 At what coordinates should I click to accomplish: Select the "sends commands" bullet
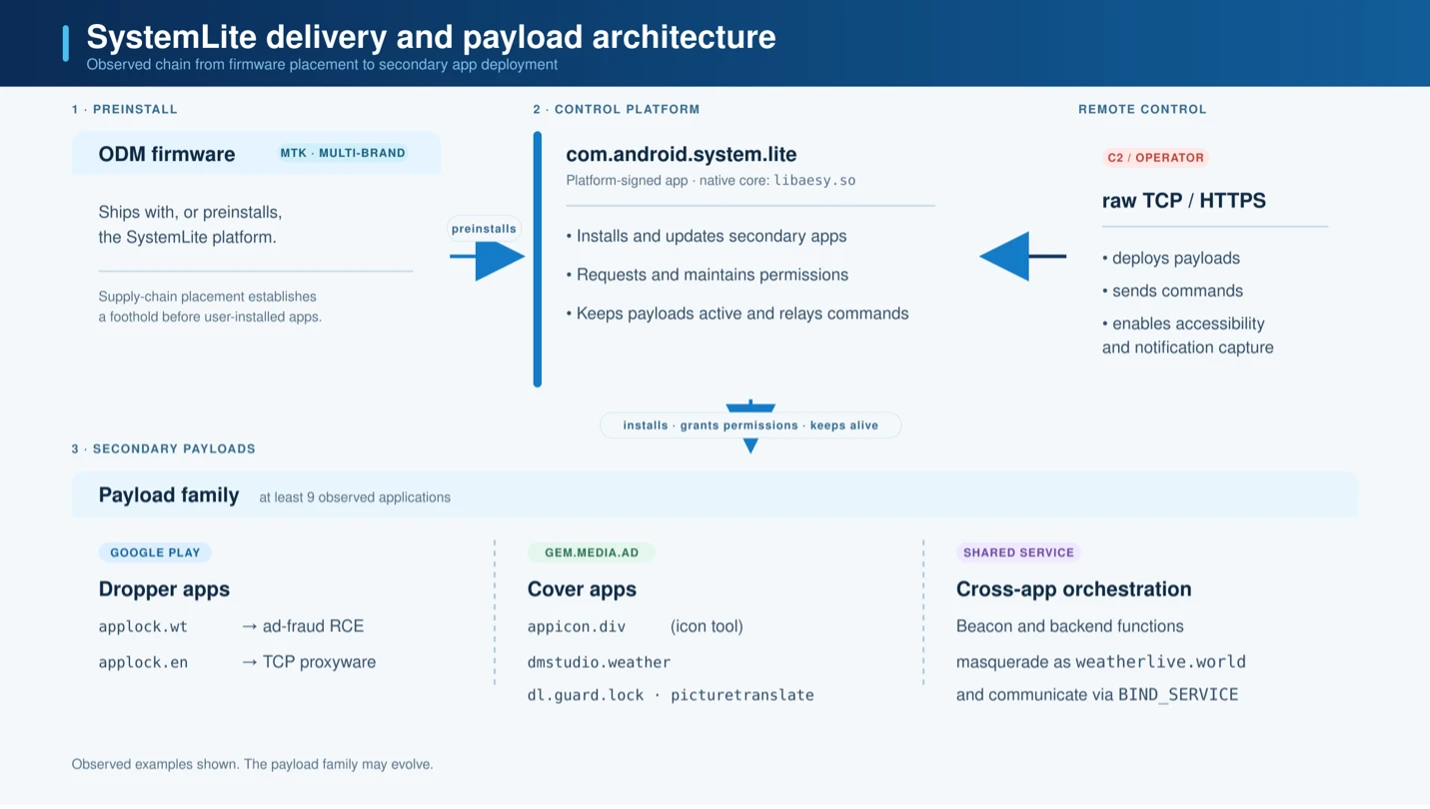coord(1172,291)
